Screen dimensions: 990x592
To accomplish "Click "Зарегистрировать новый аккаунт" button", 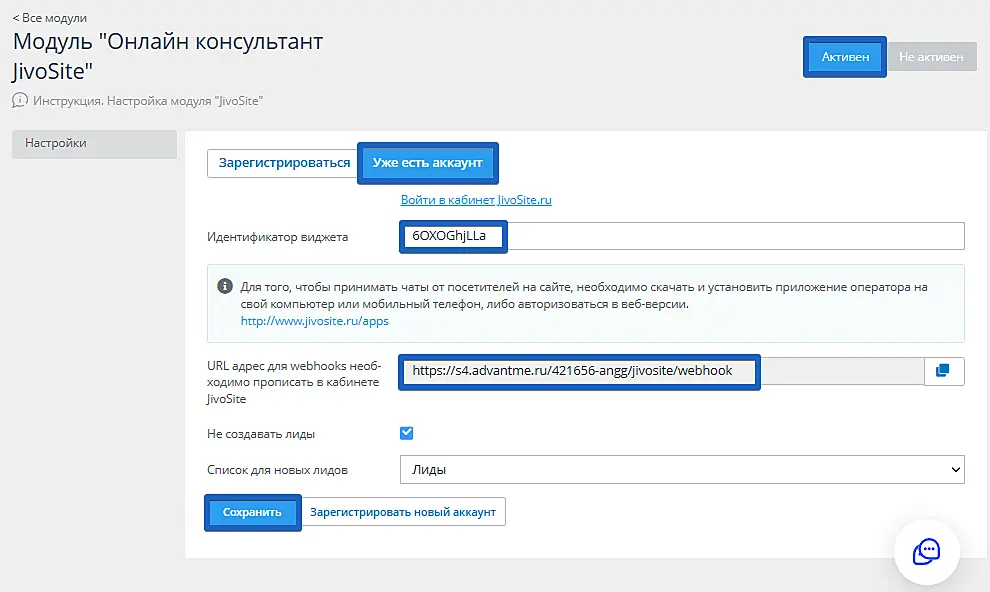I will point(402,512).
